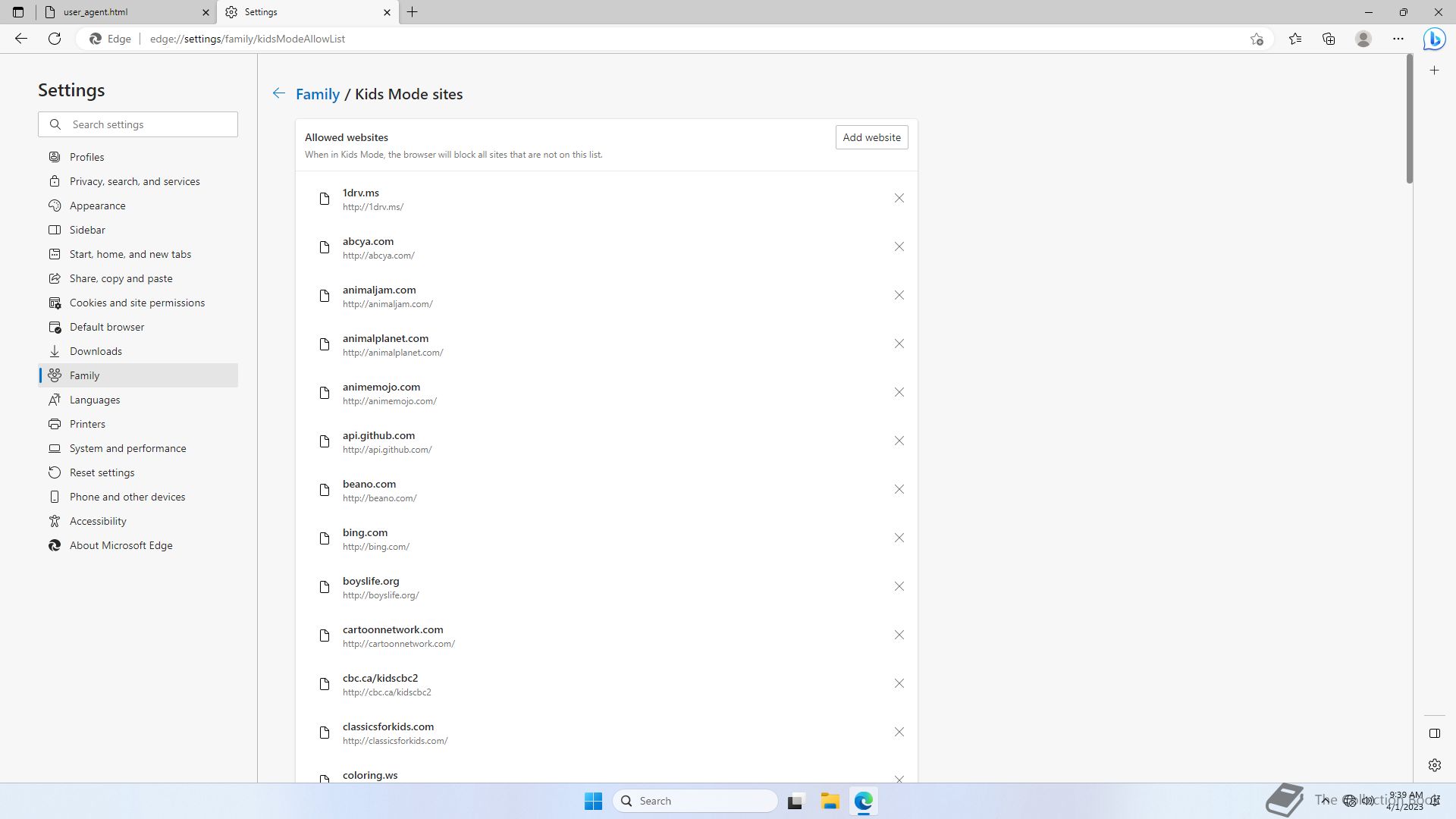Delete api.github.com from allowed websites
This screenshot has width=1456, height=819.
899,441
